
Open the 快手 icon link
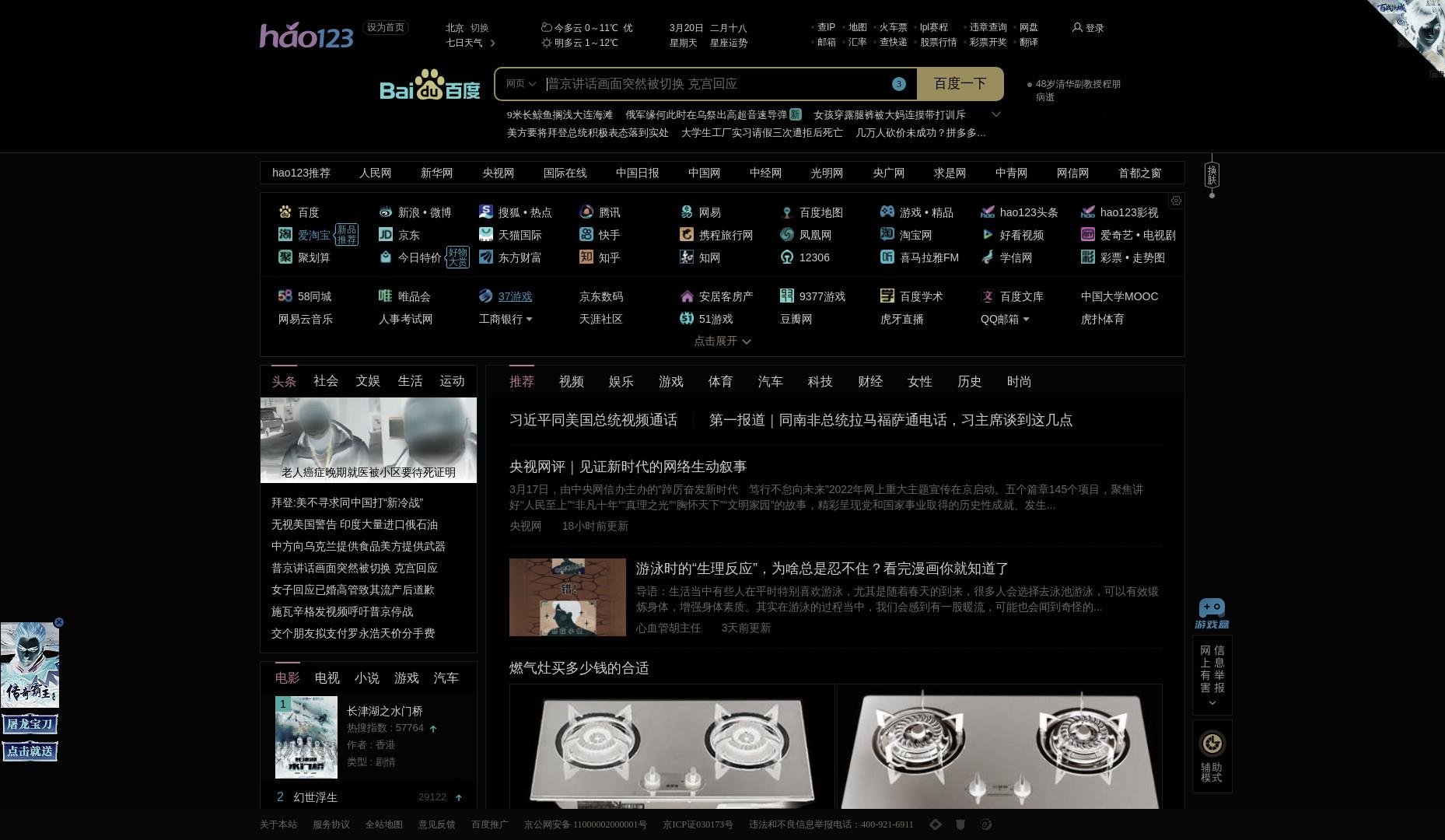[x=586, y=234]
